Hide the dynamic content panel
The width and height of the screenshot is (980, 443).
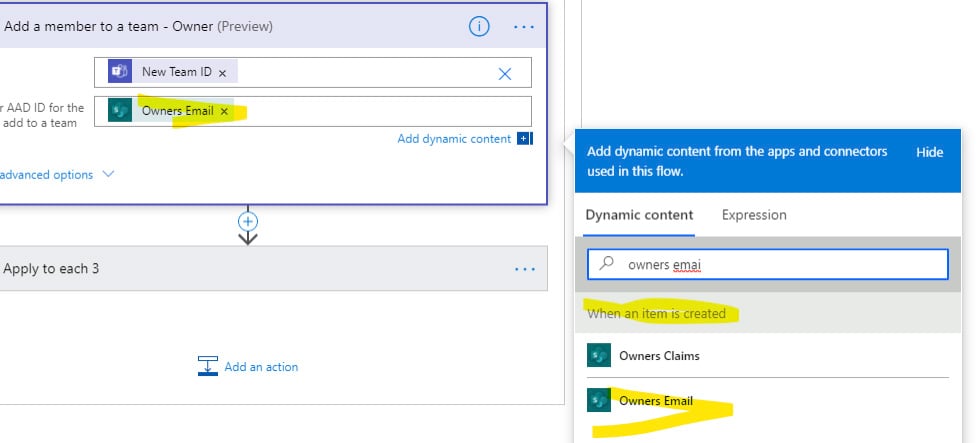click(929, 152)
